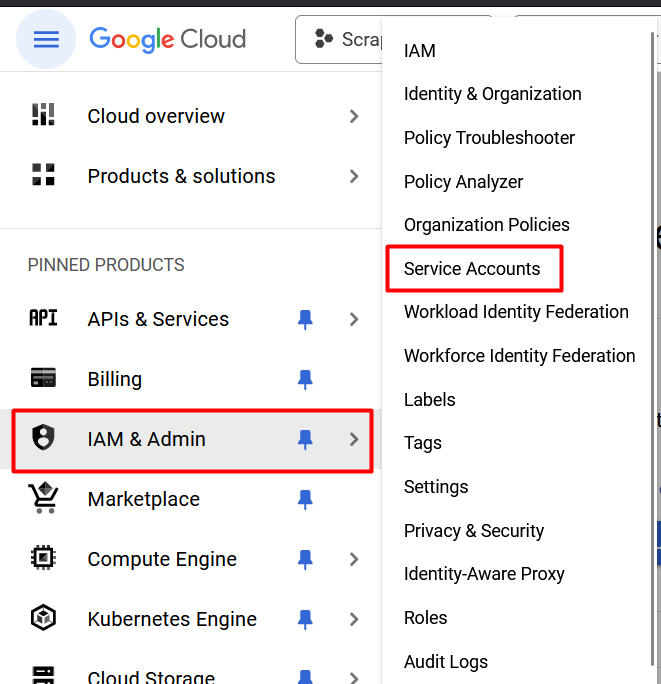Click the Marketplace cart icon
The height and width of the screenshot is (684, 661).
tap(43, 498)
